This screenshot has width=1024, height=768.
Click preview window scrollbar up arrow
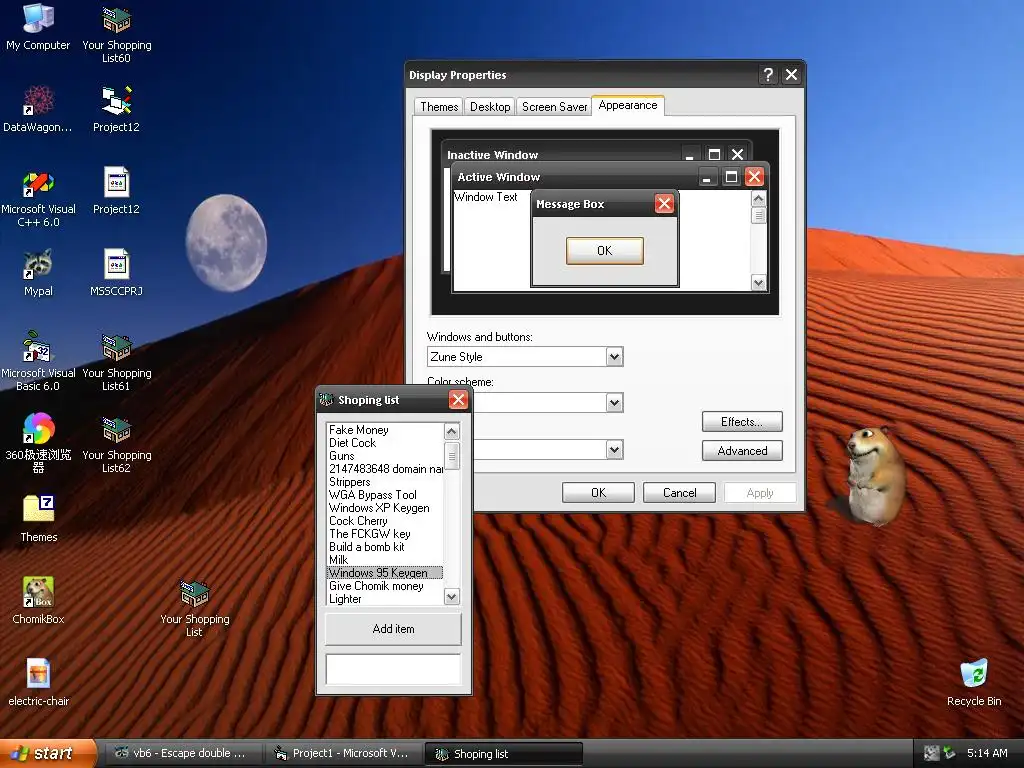(758, 199)
